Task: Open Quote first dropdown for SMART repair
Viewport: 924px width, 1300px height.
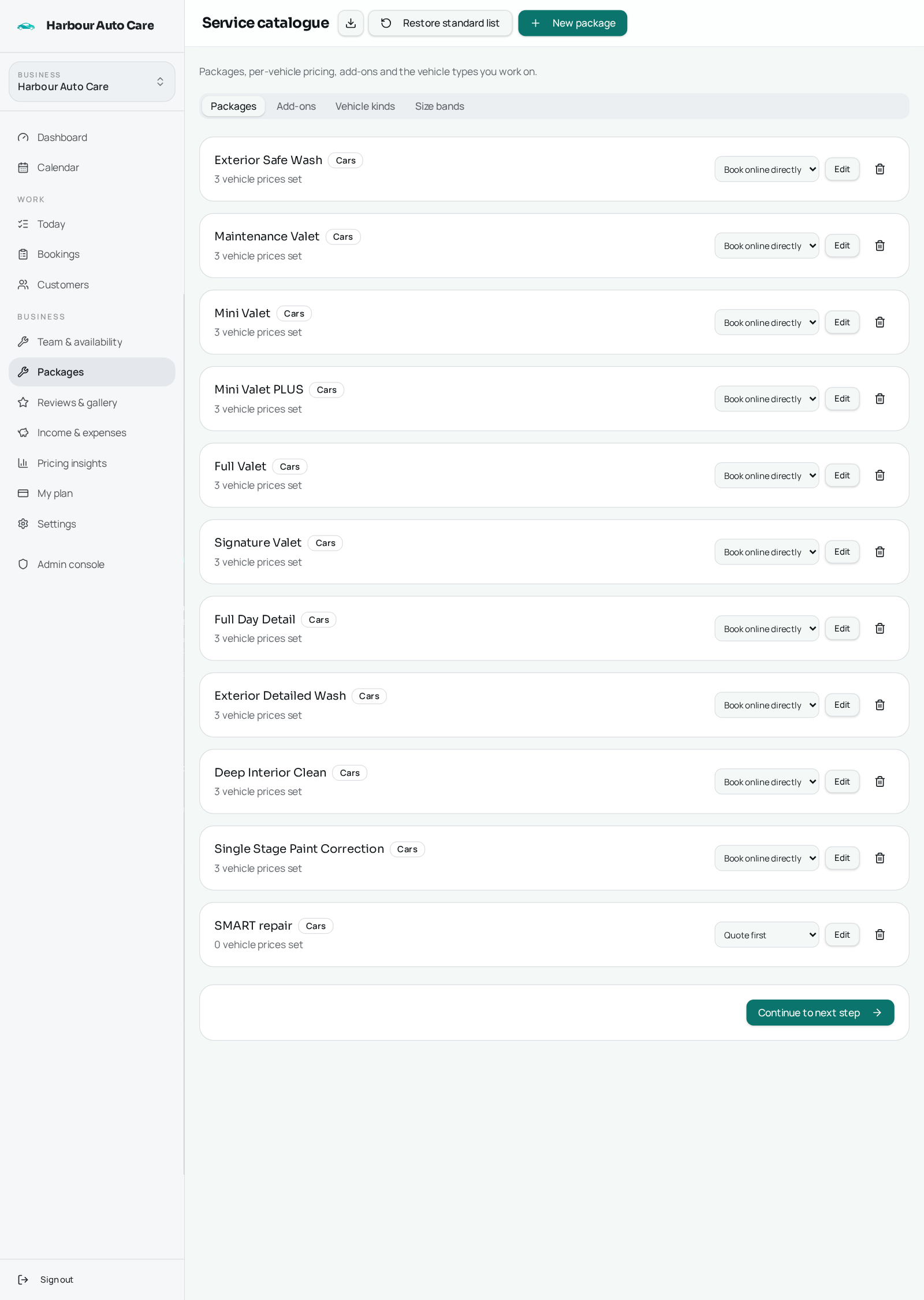Action: [766, 935]
